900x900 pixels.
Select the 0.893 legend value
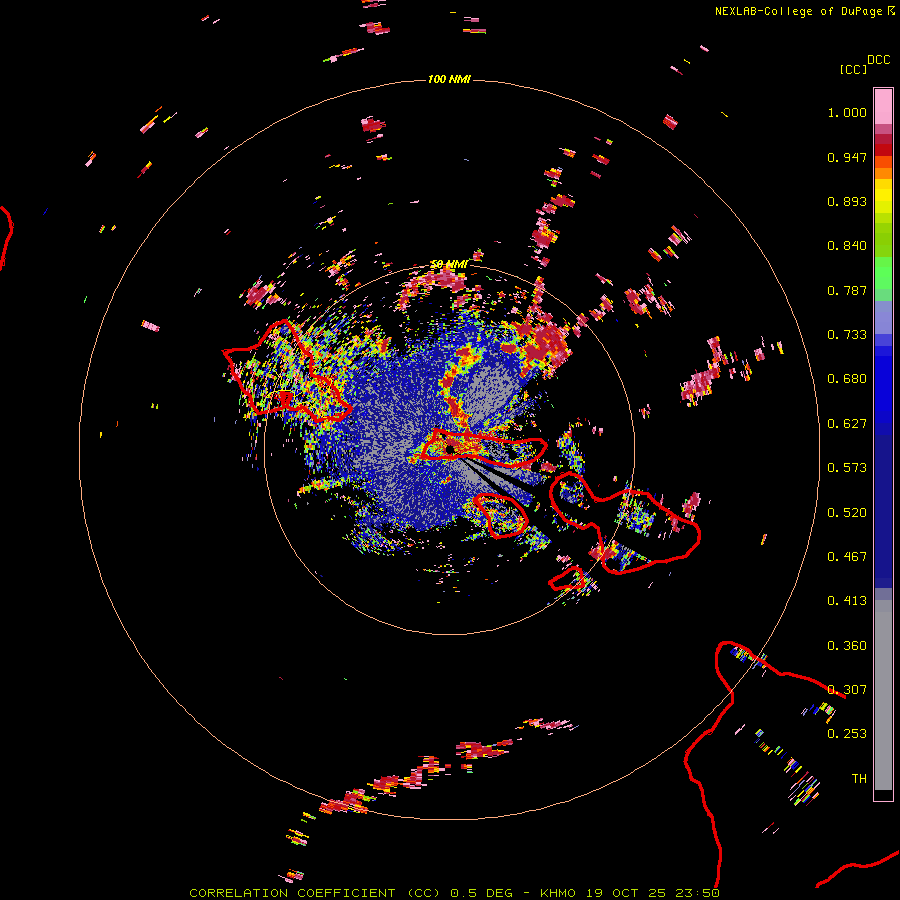tap(847, 201)
